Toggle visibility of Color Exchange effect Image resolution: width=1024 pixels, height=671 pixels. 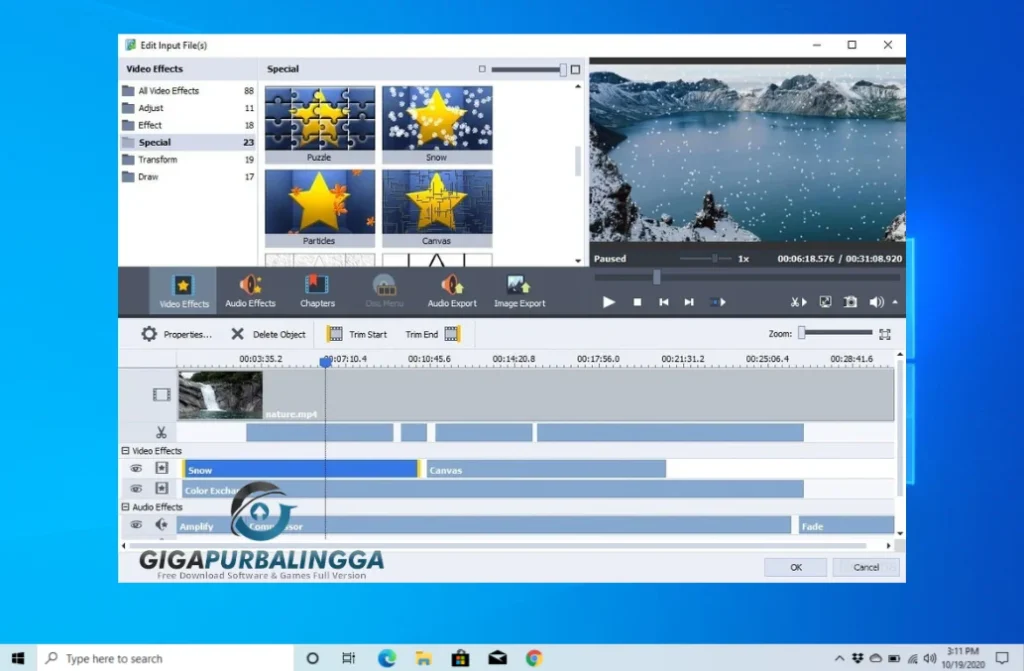[137, 488]
